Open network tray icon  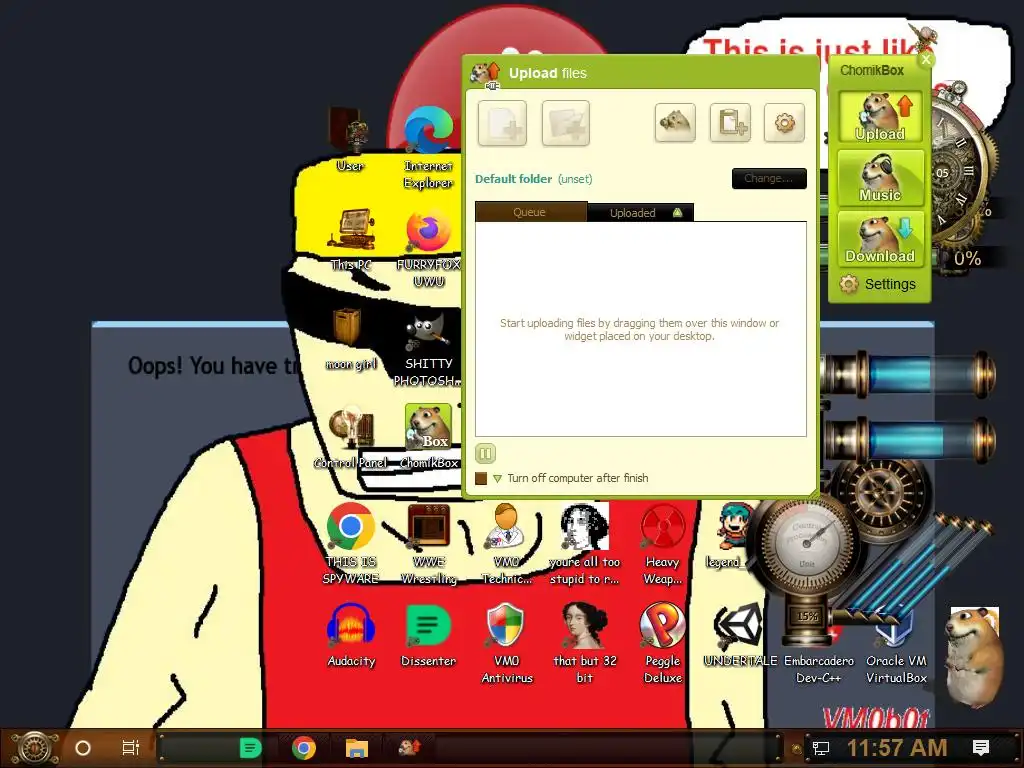pos(821,748)
